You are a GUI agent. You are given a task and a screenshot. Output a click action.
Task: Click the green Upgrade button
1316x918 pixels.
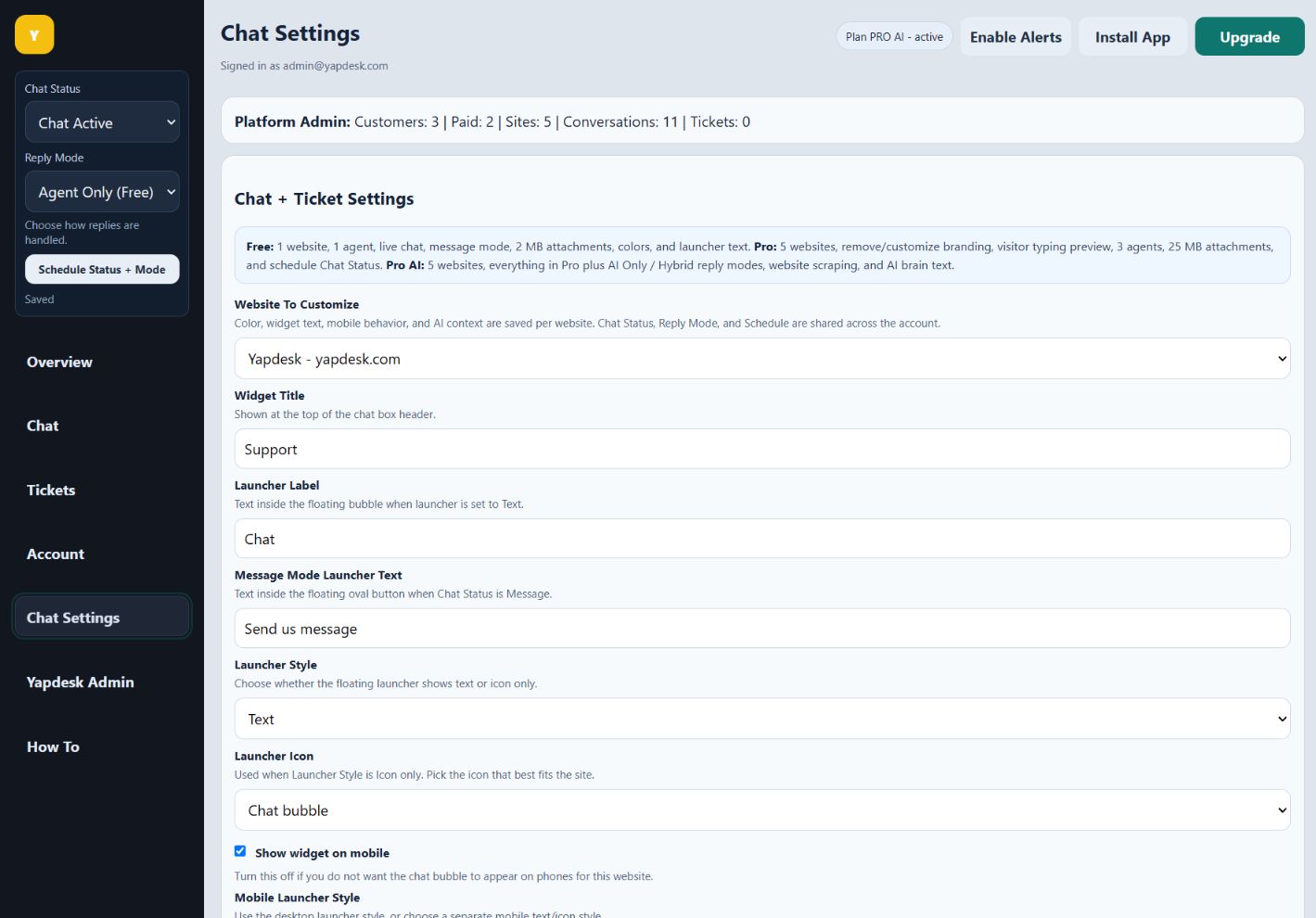click(x=1249, y=37)
